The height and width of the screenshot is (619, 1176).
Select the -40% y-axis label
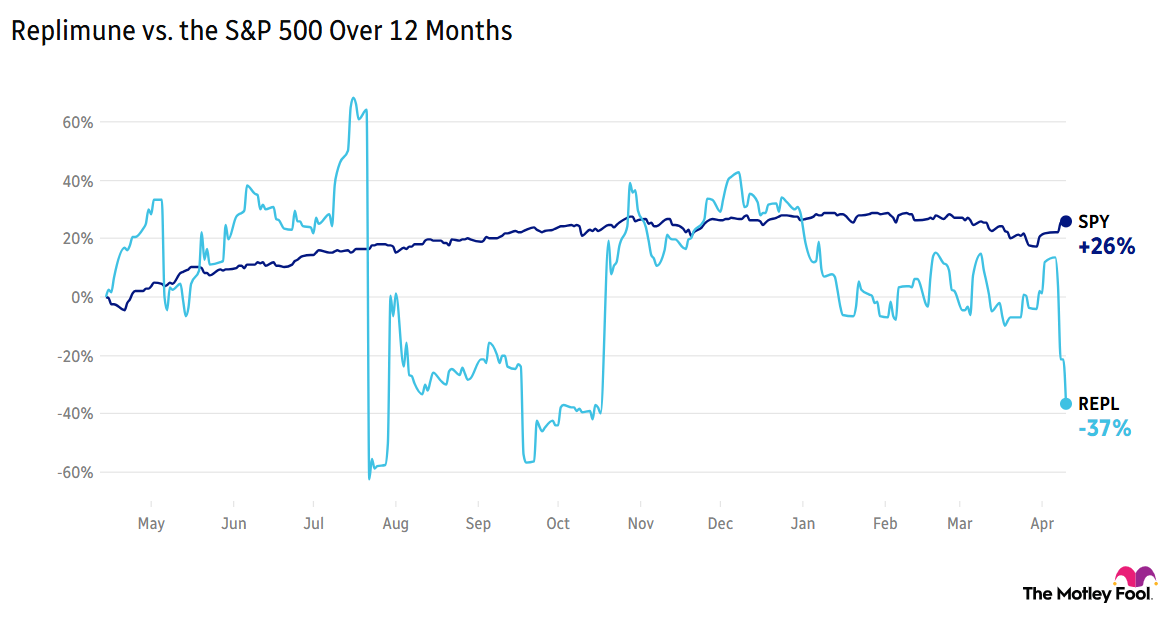75,414
